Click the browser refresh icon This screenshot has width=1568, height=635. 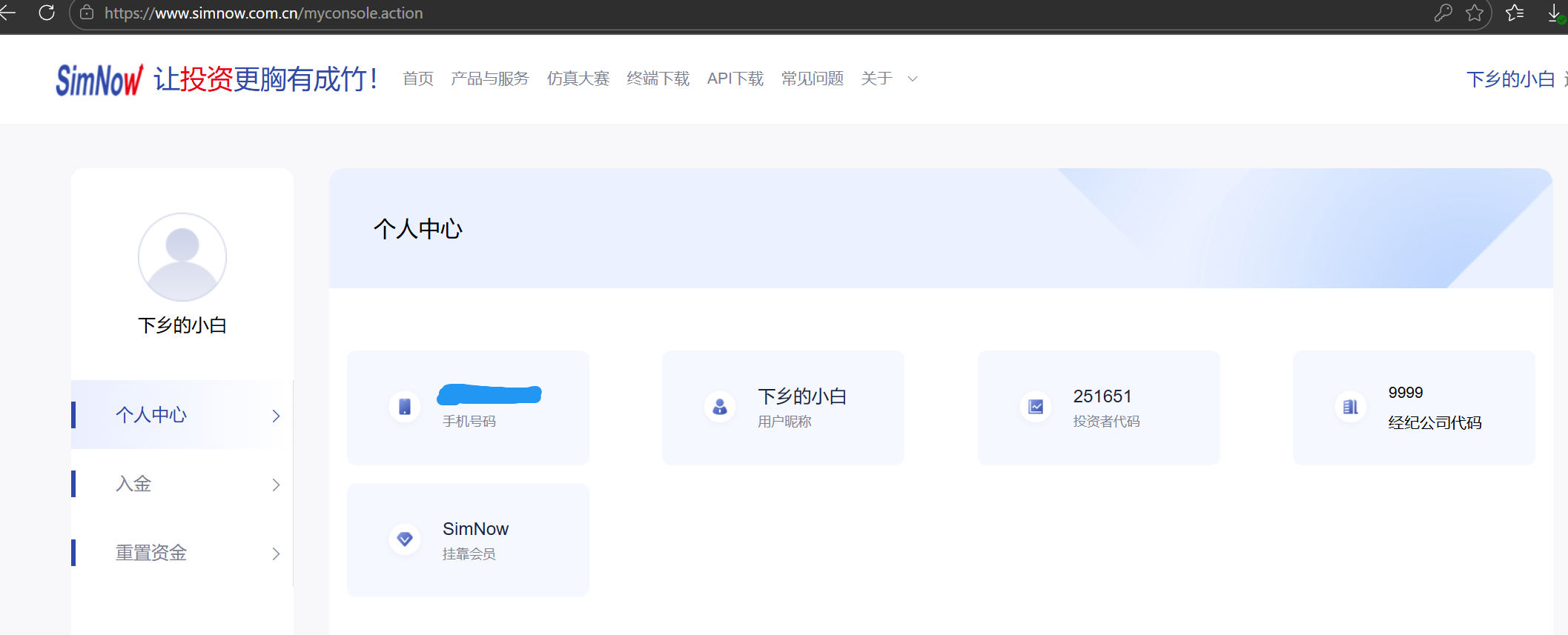[47, 13]
